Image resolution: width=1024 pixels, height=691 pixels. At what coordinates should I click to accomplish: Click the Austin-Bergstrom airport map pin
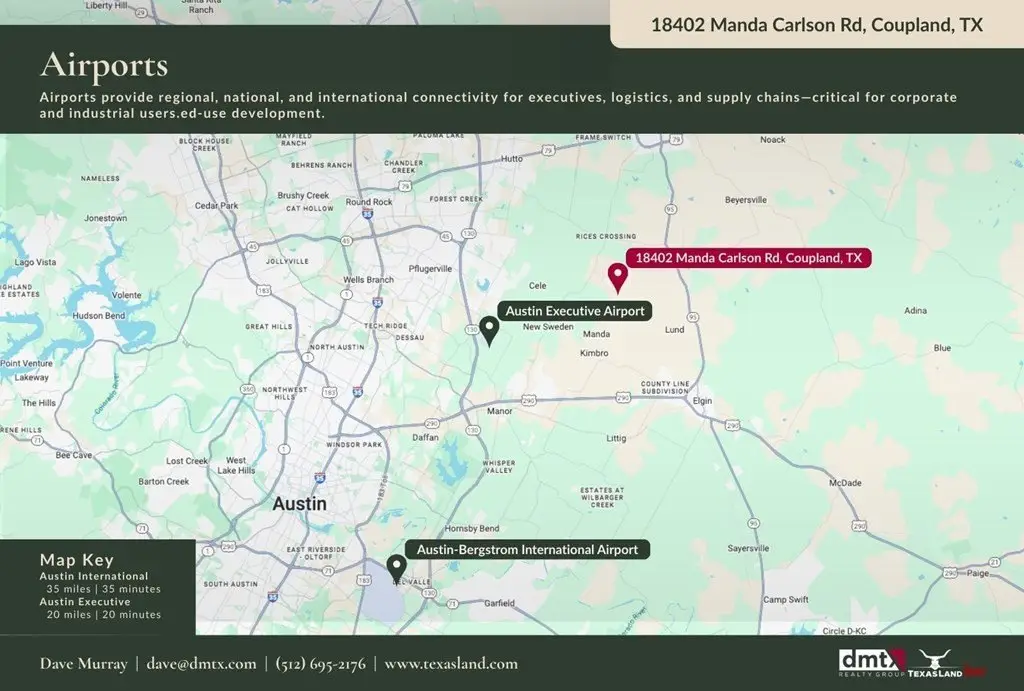coord(397,568)
